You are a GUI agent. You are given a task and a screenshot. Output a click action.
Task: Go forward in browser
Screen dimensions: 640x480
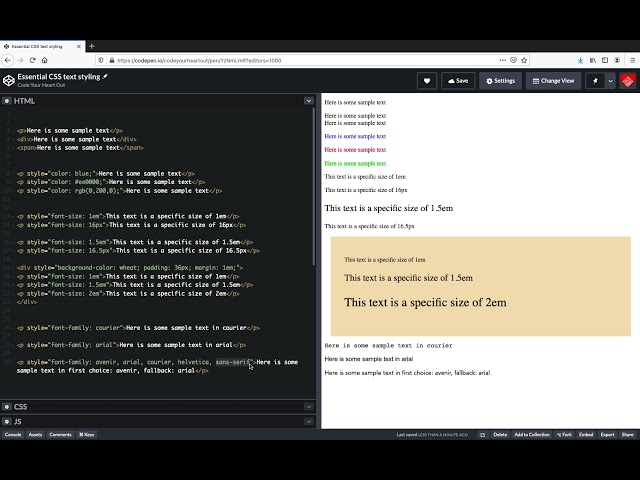point(20,60)
